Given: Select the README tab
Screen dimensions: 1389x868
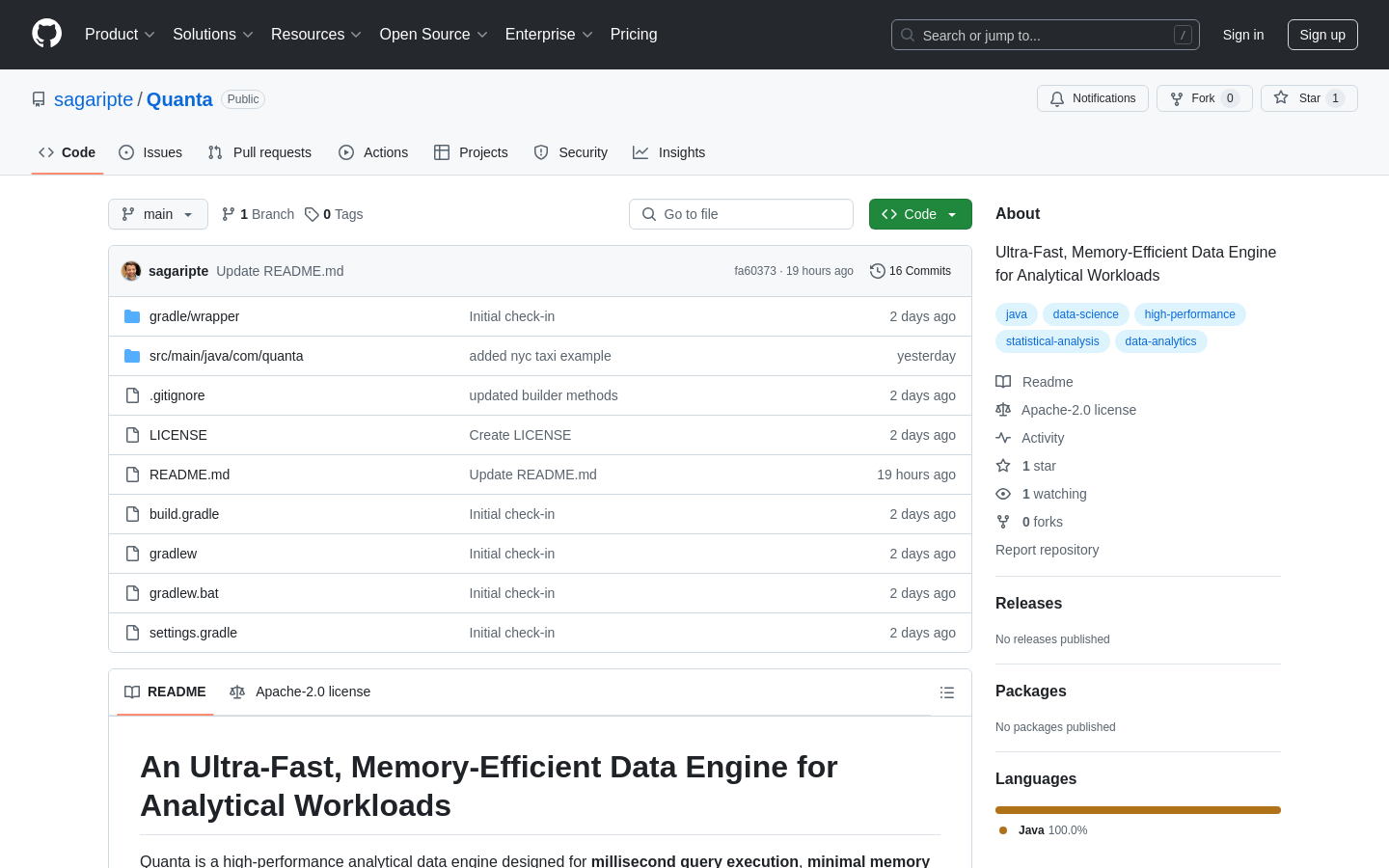Looking at the screenshot, I should click(x=165, y=692).
